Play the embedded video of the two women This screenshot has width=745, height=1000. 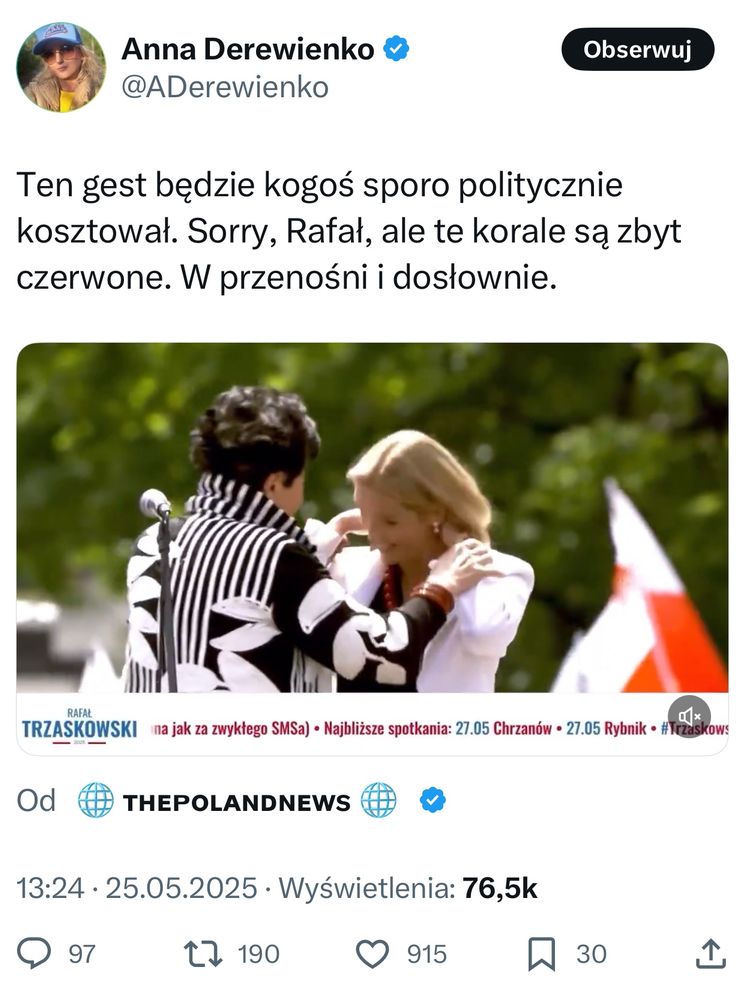pos(372,518)
